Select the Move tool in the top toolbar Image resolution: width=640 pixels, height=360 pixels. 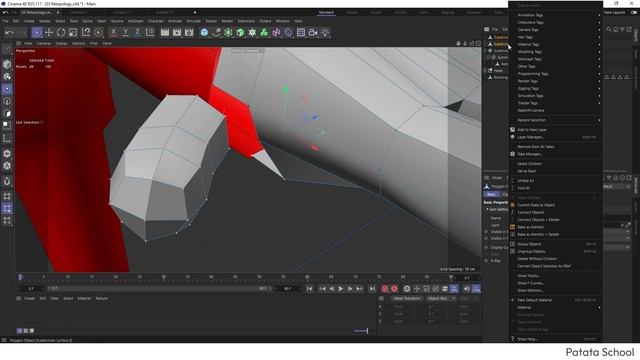(49, 32)
